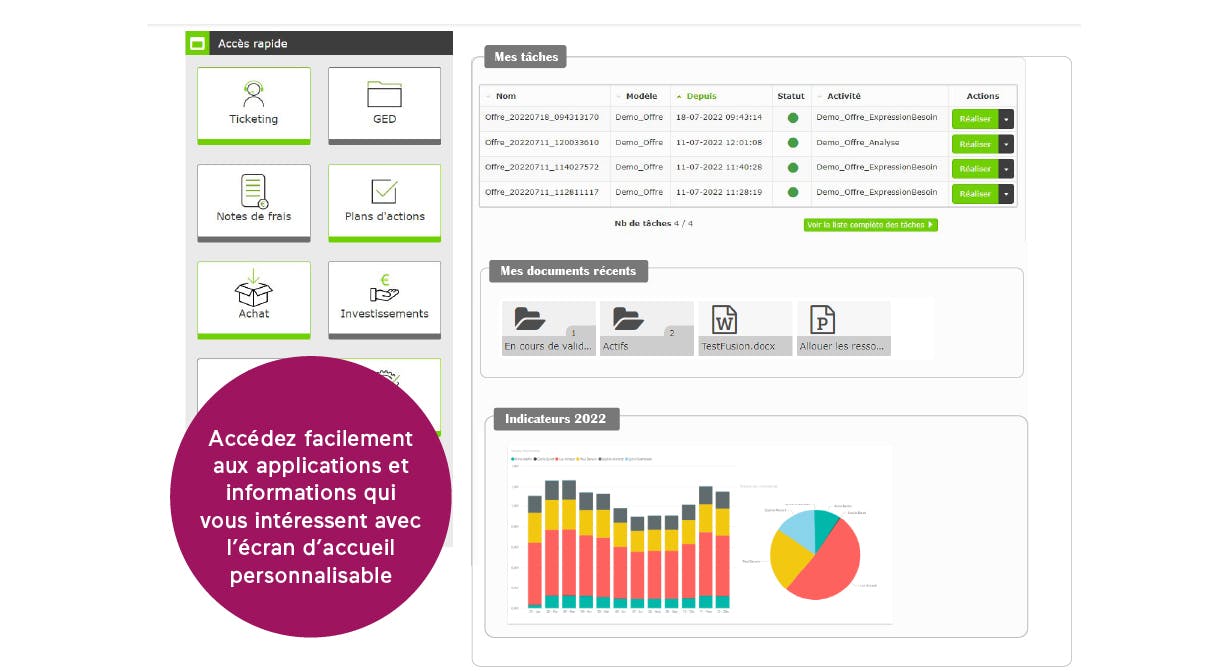Open the Plans d'actions checkmark tile
The height and width of the screenshot is (671, 1229).
pos(384,203)
